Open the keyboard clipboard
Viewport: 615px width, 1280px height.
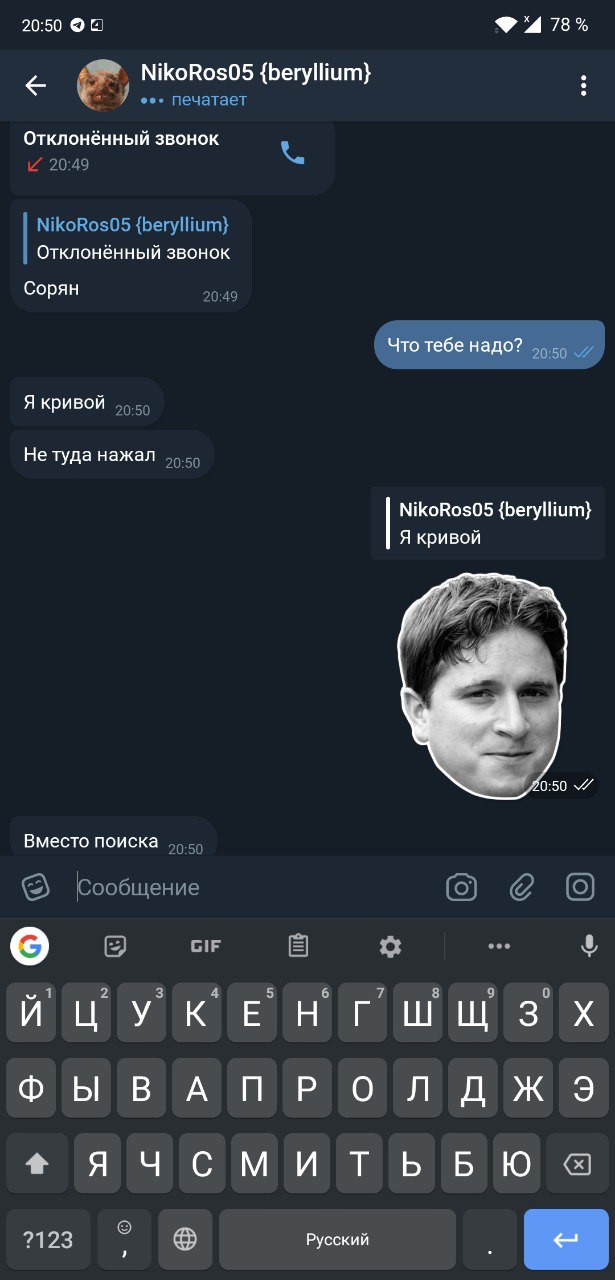tap(297, 946)
